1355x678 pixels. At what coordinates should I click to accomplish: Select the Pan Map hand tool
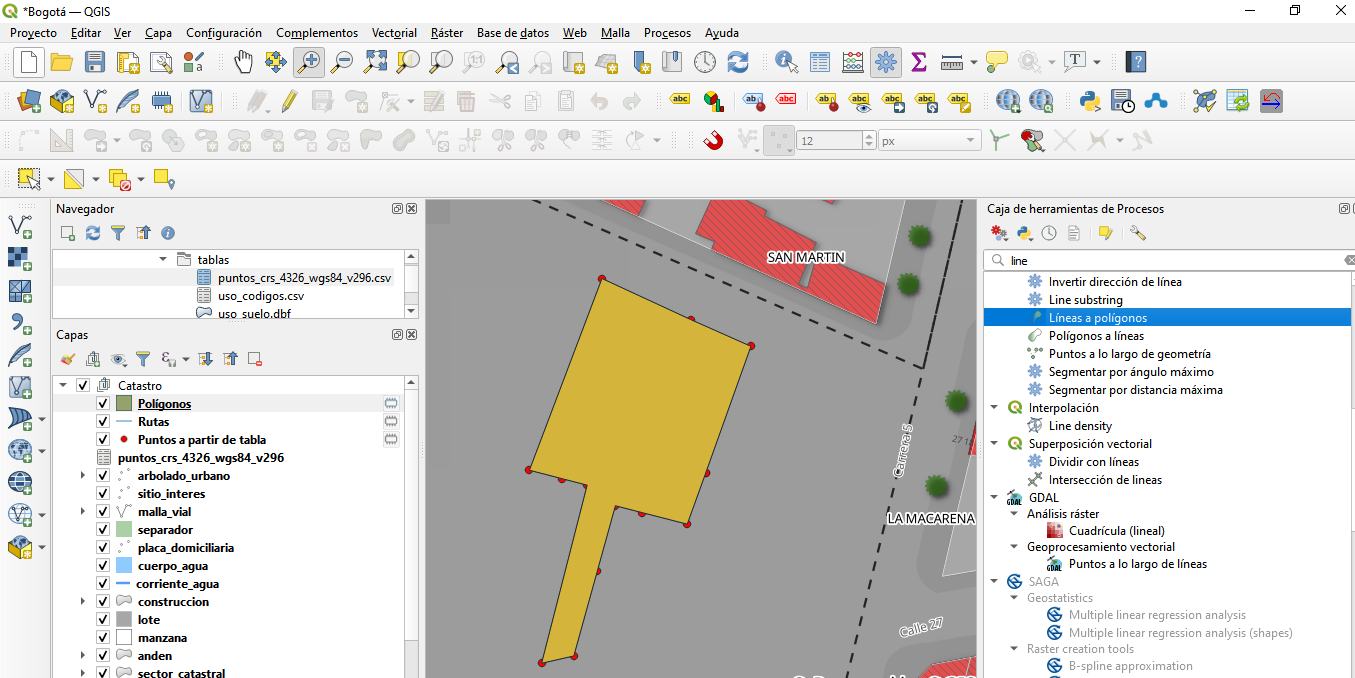pos(243,62)
